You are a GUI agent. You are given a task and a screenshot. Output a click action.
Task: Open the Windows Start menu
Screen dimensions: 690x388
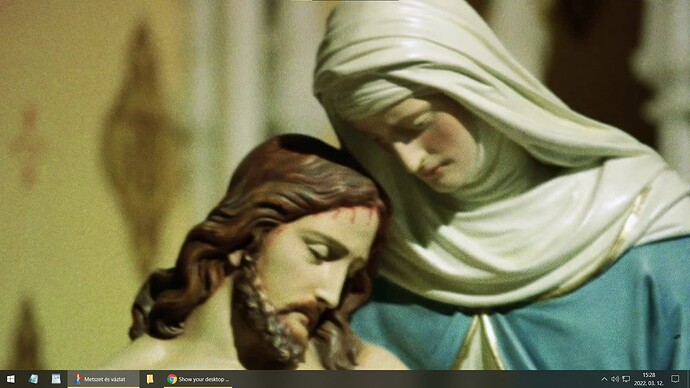click(x=11, y=379)
